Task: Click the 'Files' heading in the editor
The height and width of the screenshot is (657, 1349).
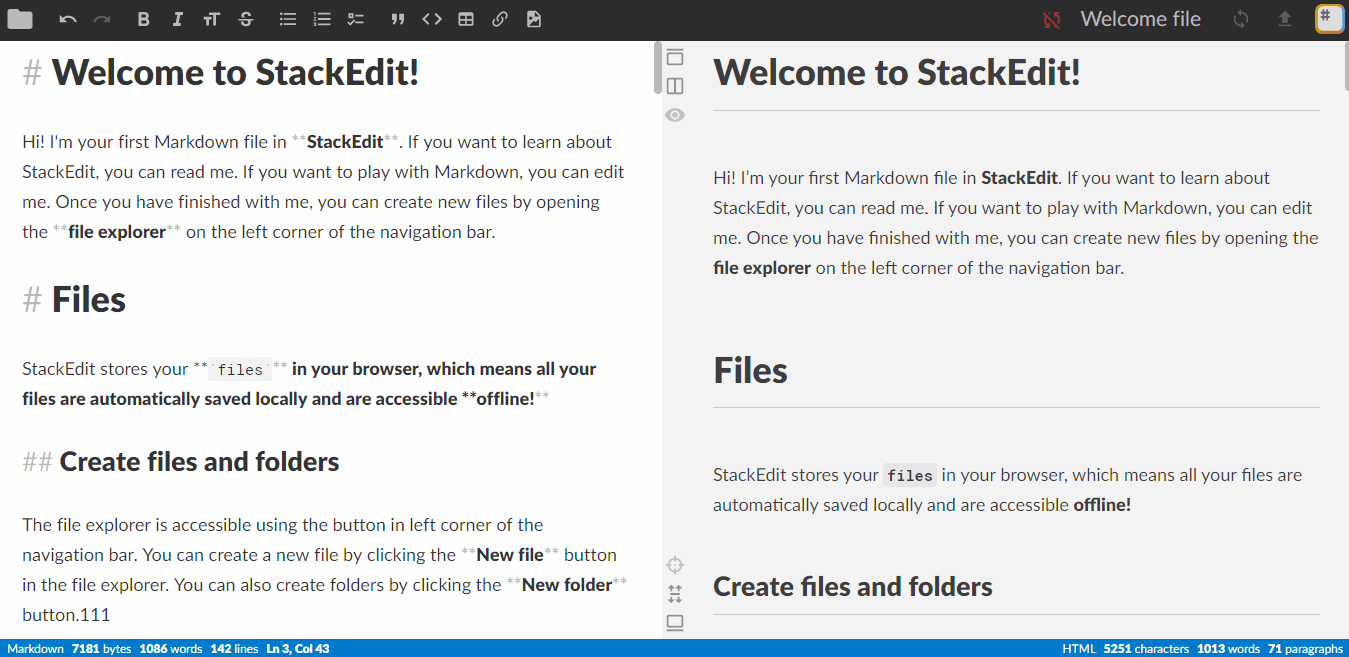Action: click(x=89, y=299)
